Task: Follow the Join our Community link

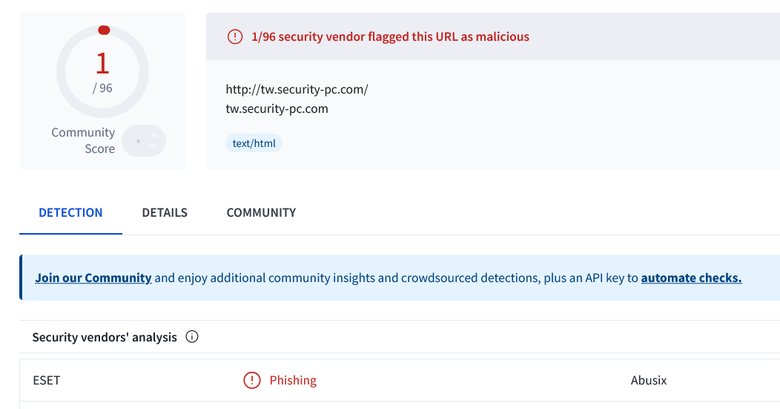Action: [93, 278]
